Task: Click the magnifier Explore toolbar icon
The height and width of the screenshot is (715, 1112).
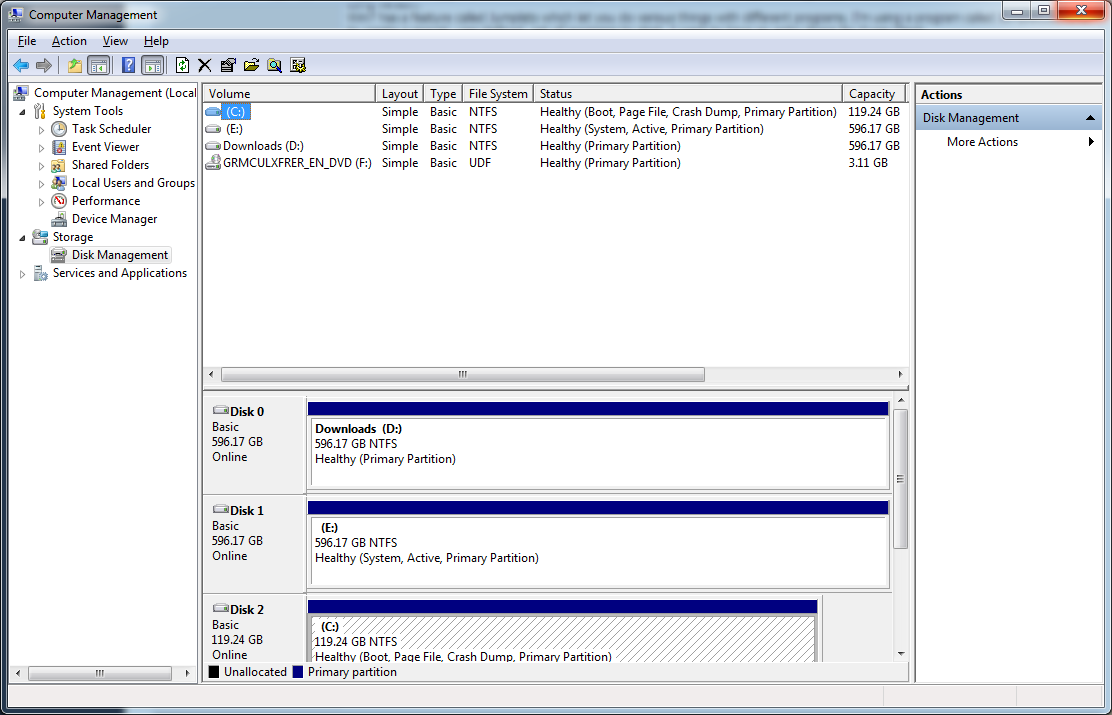Action: tap(274, 65)
